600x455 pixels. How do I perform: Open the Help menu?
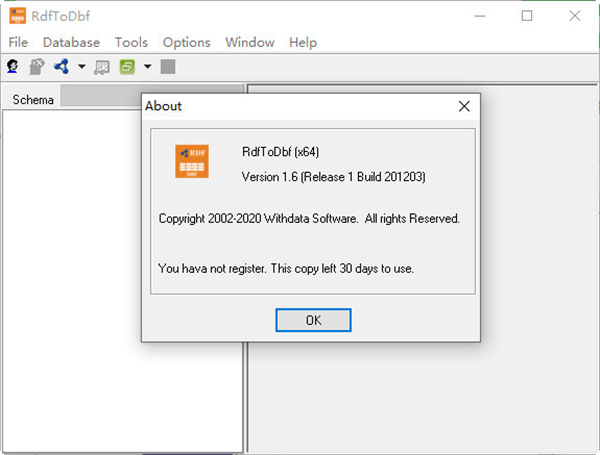(x=302, y=42)
